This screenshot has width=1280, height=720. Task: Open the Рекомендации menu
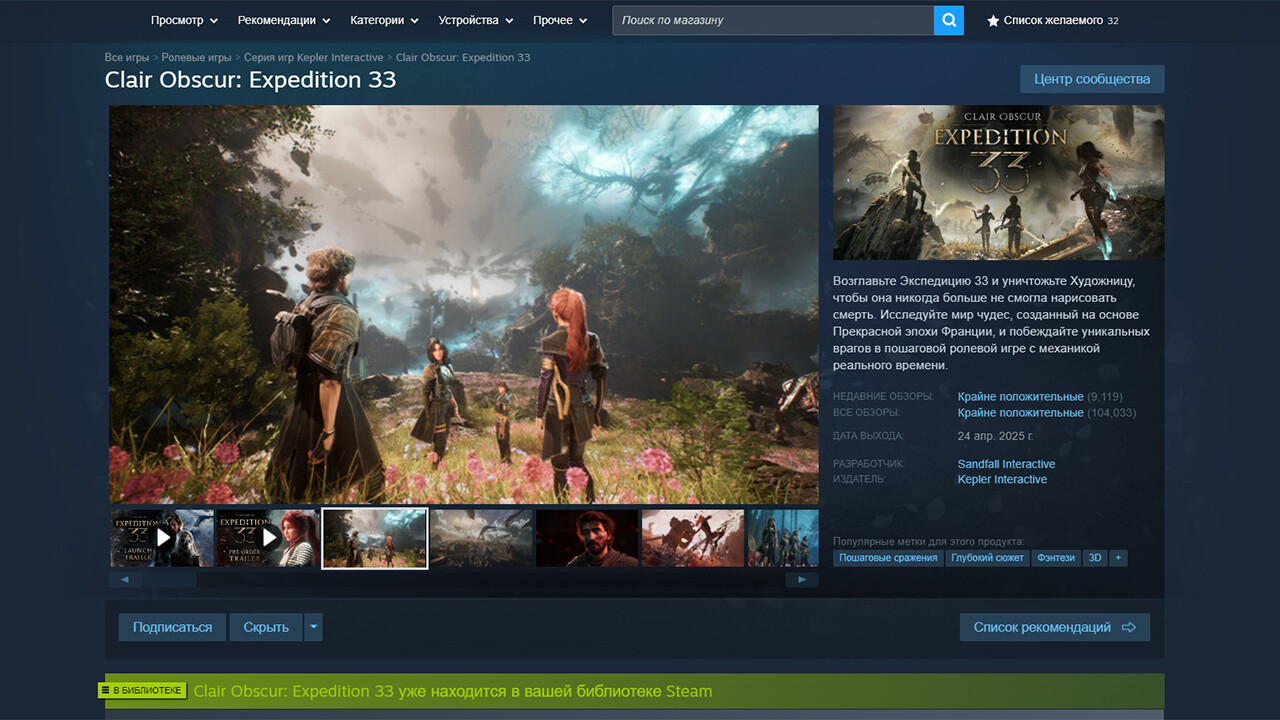[x=284, y=20]
